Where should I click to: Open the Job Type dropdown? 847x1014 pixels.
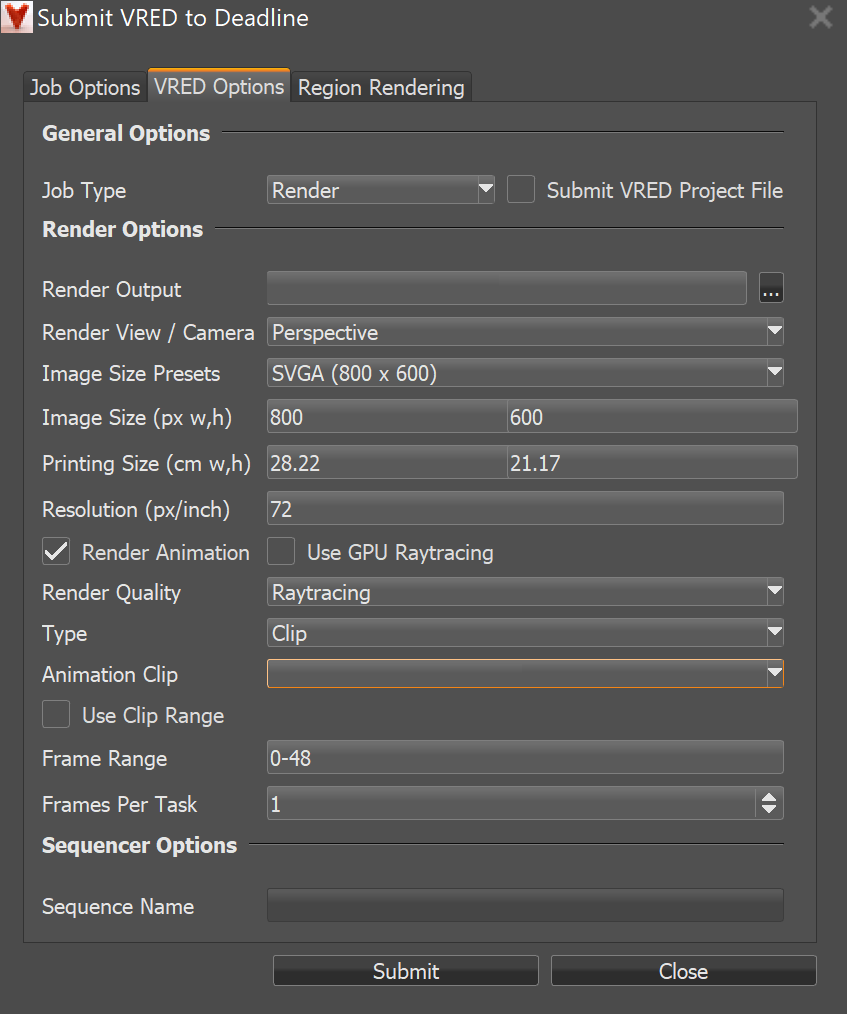(x=381, y=190)
